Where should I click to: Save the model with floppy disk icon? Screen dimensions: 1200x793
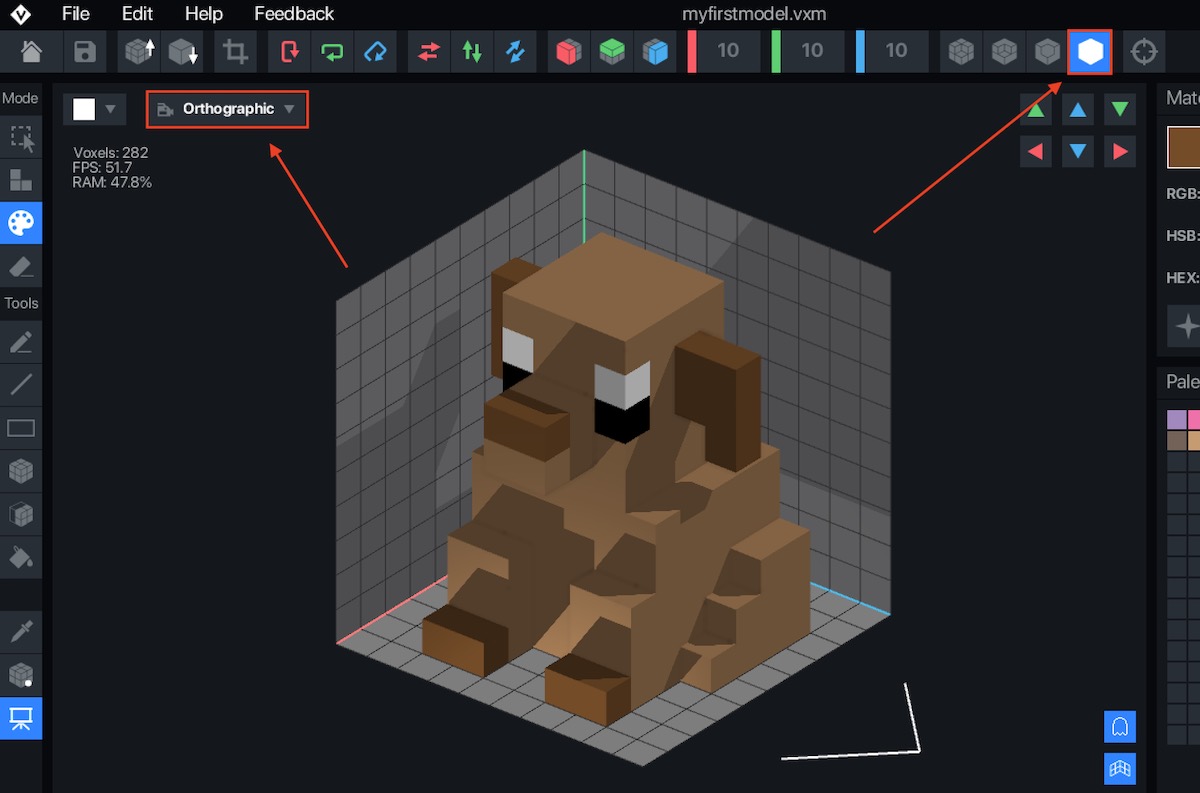point(86,51)
